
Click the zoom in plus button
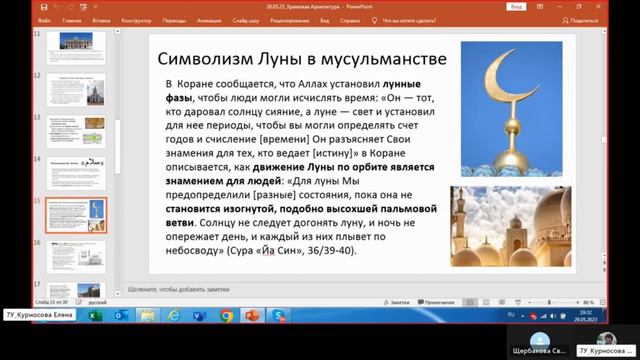click(578, 302)
